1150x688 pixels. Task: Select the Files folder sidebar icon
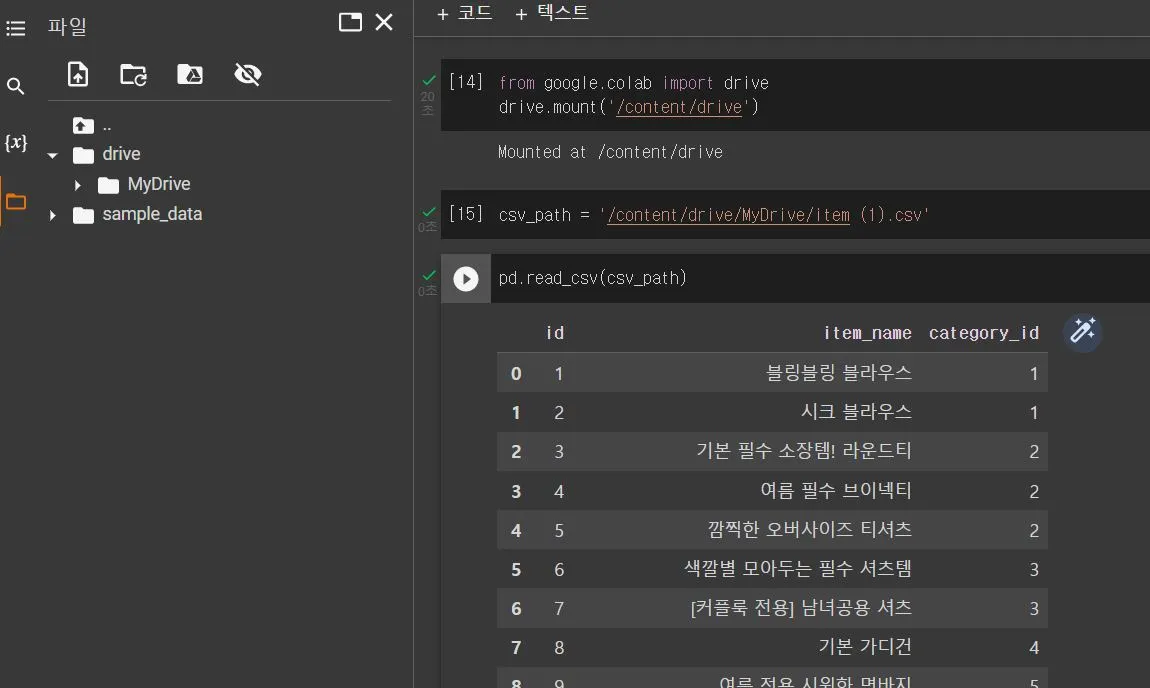[x=15, y=201]
